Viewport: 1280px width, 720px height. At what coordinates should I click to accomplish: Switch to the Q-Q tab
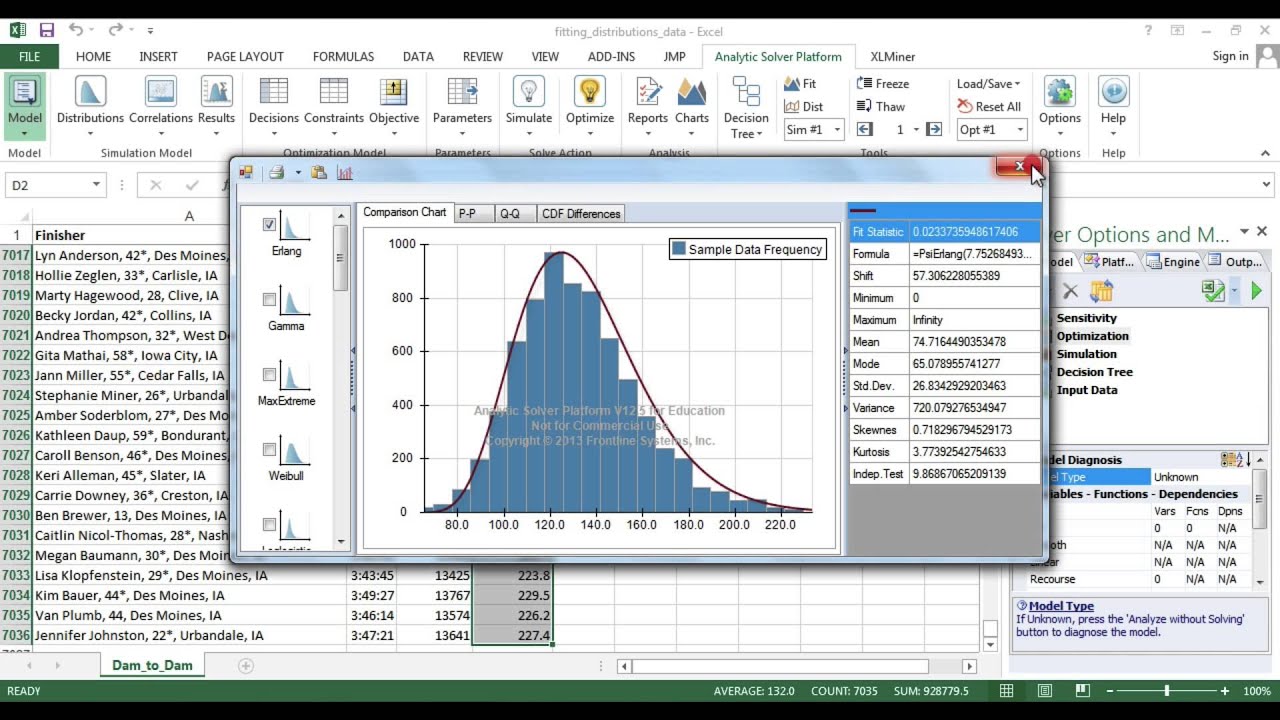(x=510, y=213)
